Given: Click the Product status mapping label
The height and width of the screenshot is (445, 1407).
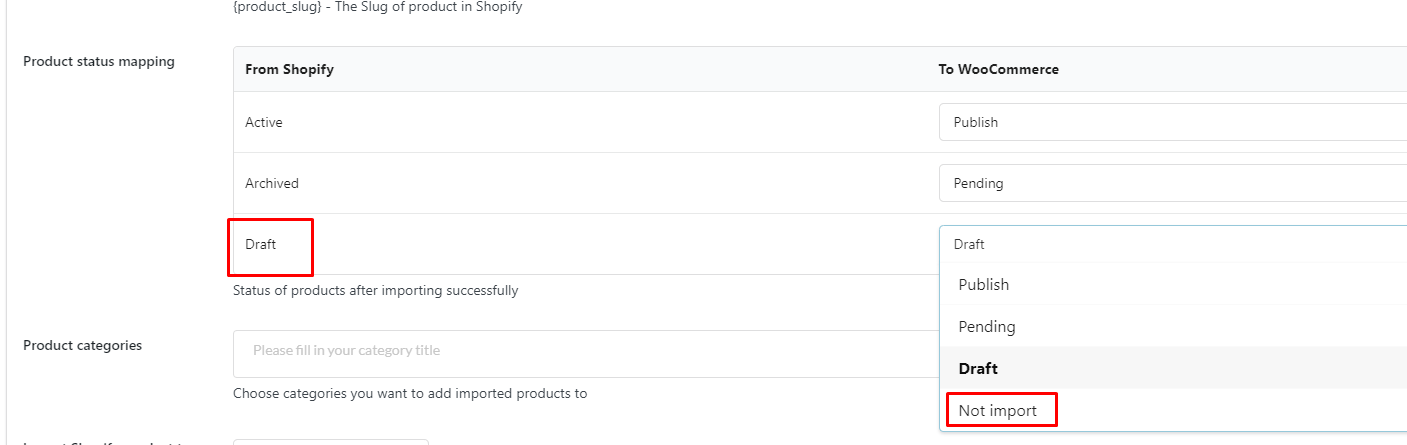Looking at the screenshot, I should tap(99, 61).
